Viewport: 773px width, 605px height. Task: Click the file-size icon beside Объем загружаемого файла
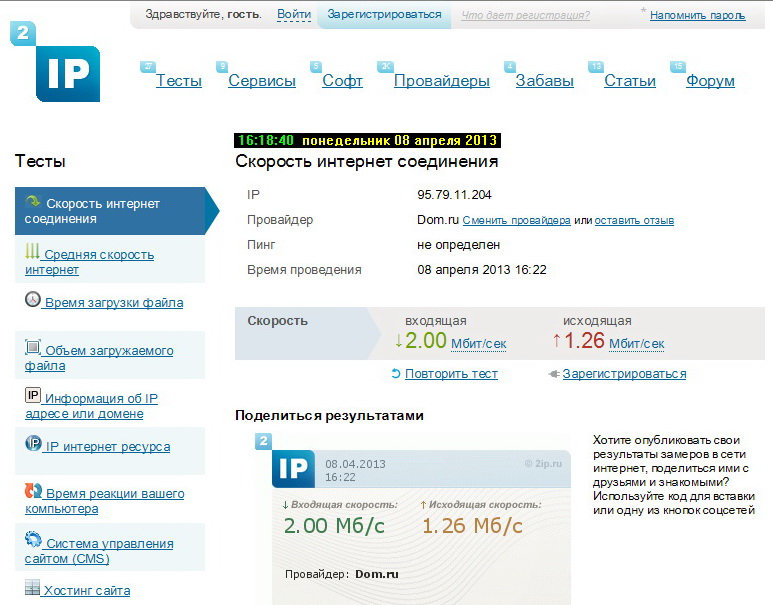click(x=33, y=348)
